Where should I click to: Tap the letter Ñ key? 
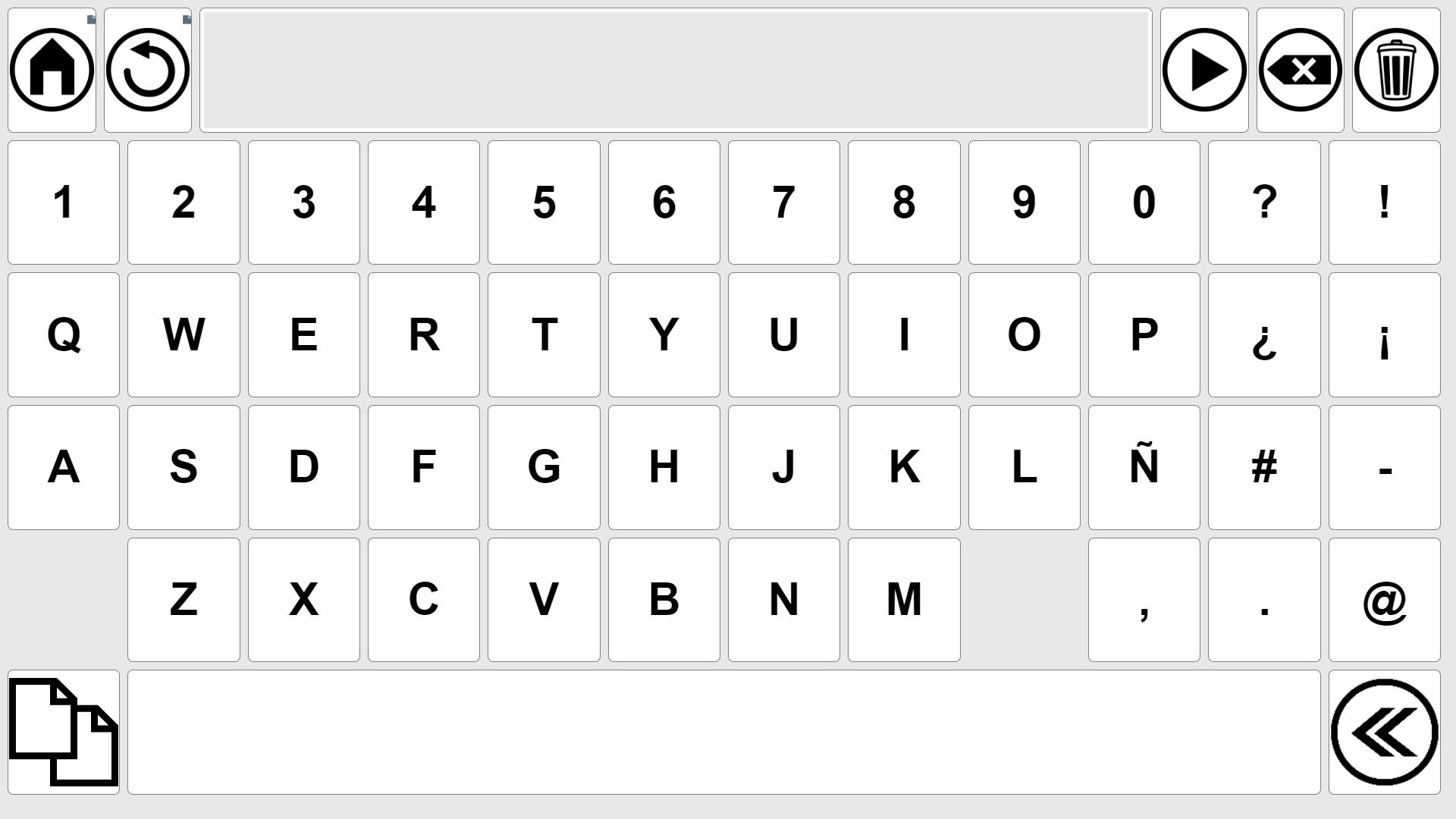(1144, 467)
